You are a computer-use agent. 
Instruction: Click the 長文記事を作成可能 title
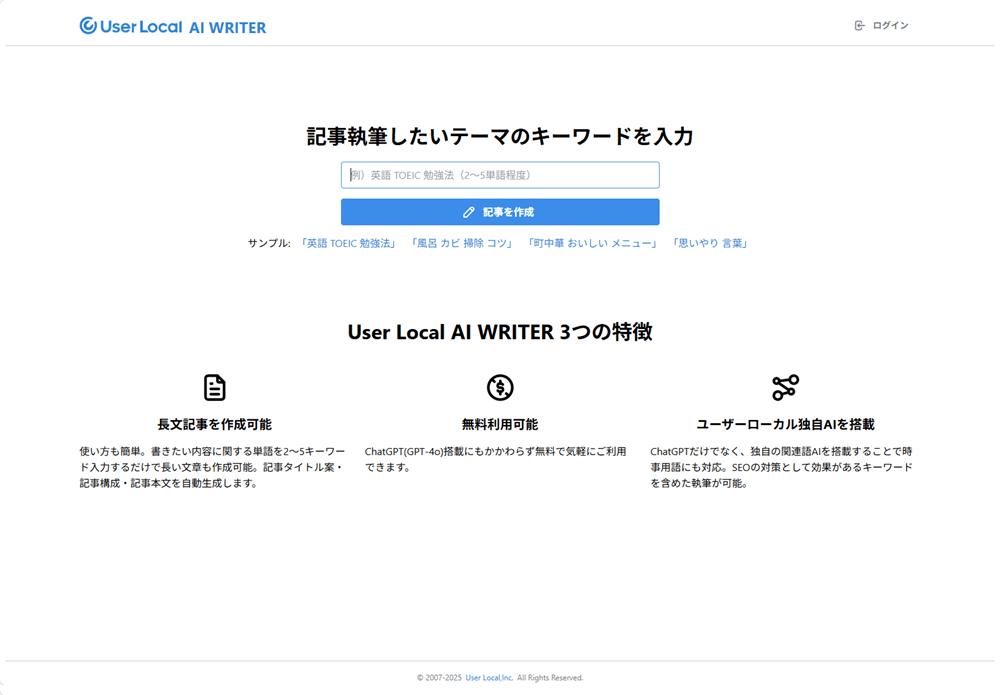pyautogui.click(x=214, y=424)
